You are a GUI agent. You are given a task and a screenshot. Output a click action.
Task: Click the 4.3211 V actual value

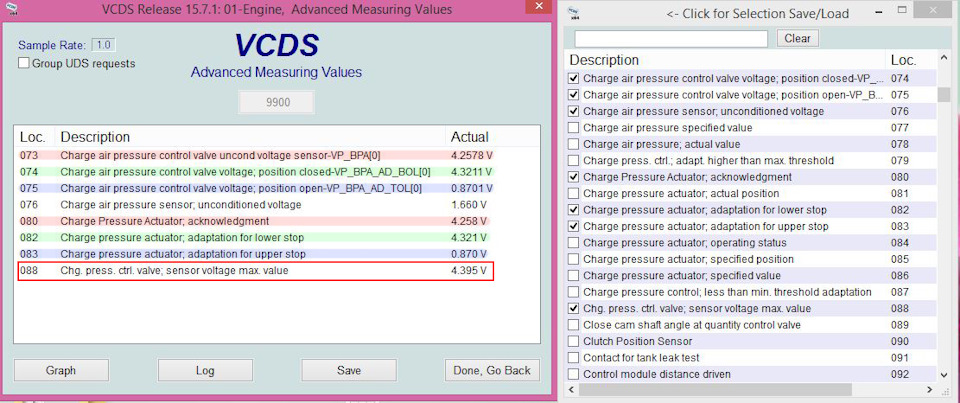(471, 172)
